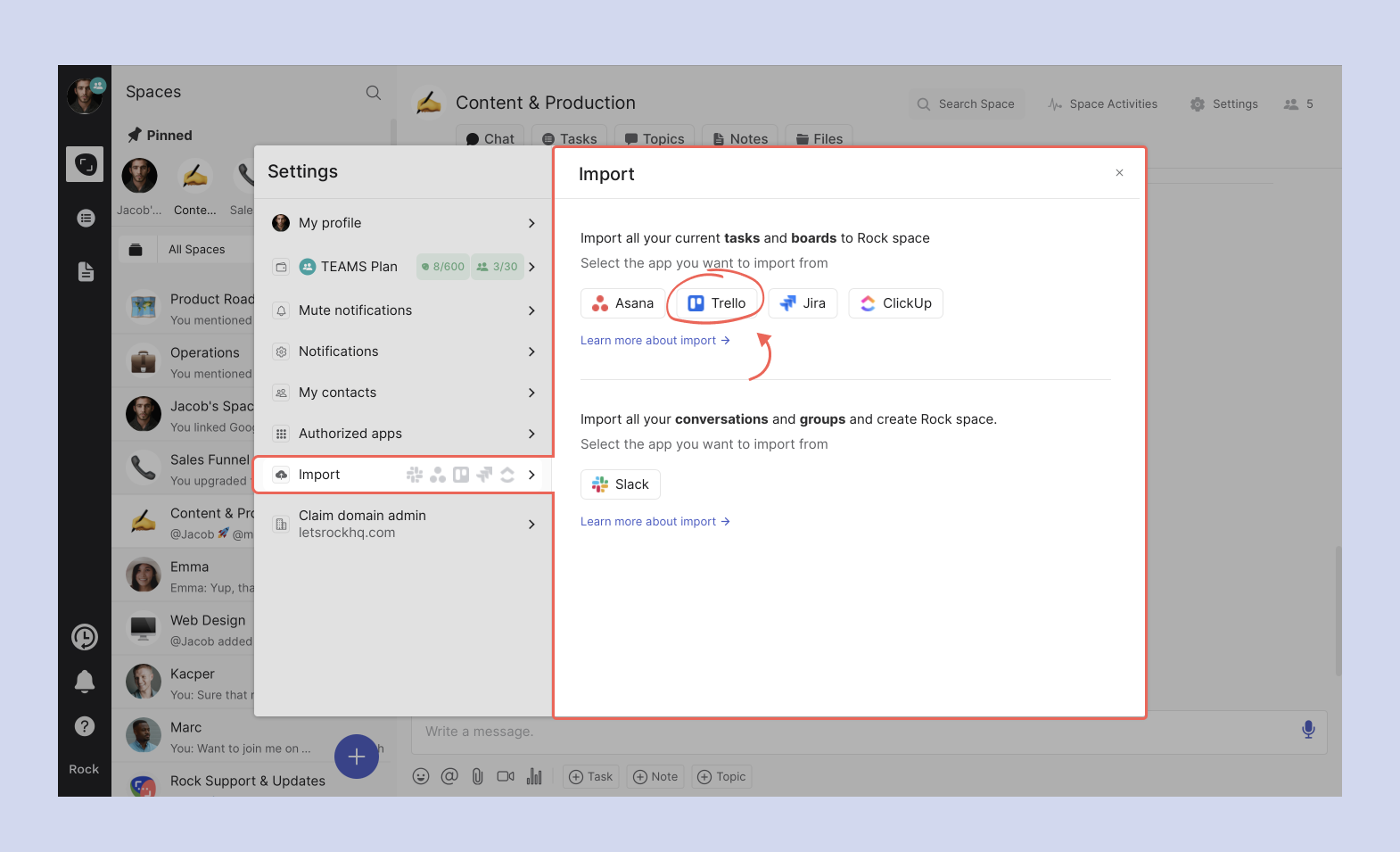Open pinned Jacob's space avatar
The width and height of the screenshot is (1400, 852).
pos(140,177)
